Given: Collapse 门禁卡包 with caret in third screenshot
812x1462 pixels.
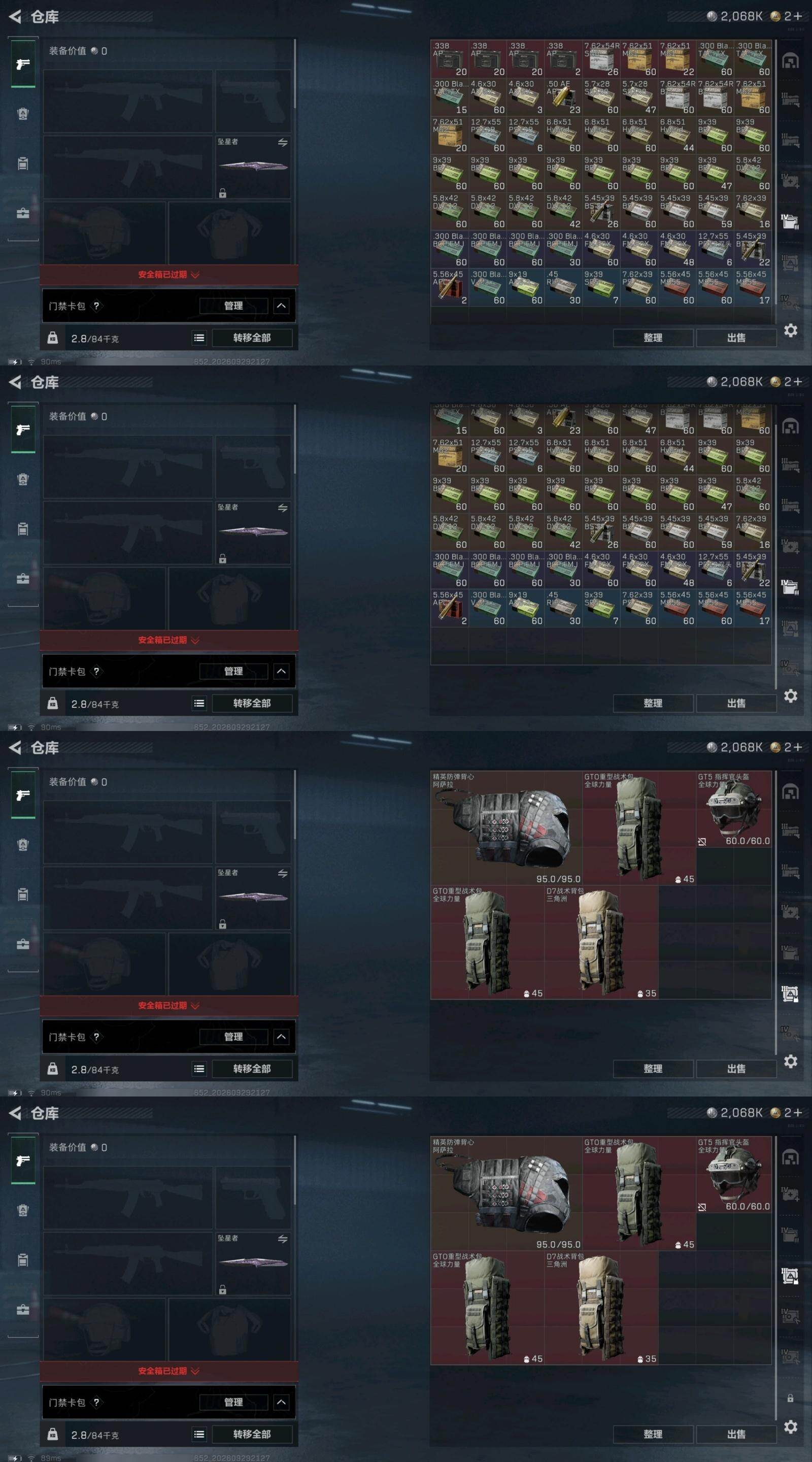Looking at the screenshot, I should tap(282, 1037).
